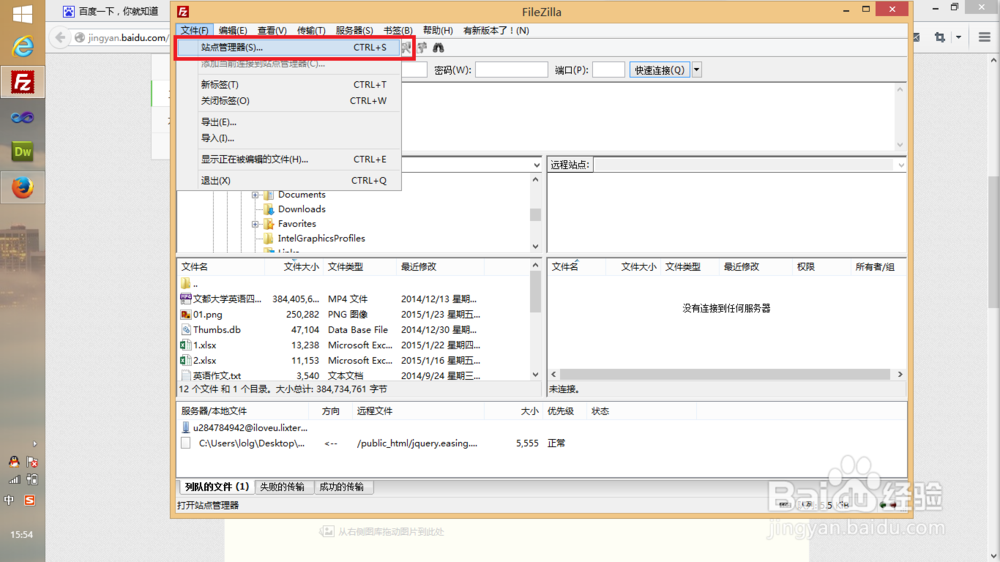
Task: Click local file list vertical scrollbar thumb
Action: (x=536, y=293)
